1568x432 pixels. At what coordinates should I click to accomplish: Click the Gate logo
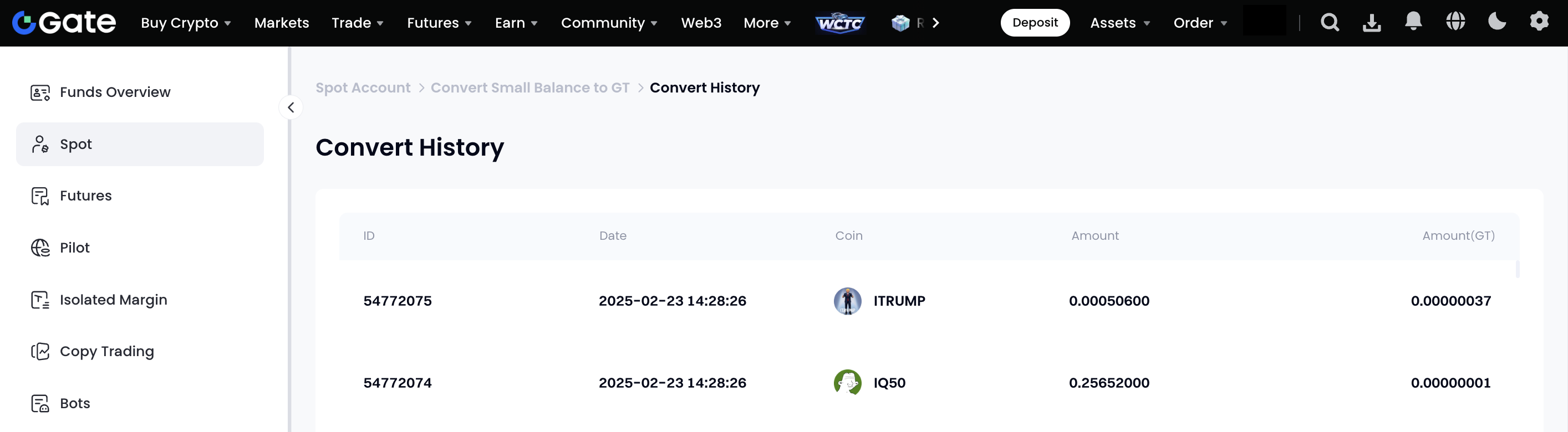pyautogui.click(x=64, y=23)
